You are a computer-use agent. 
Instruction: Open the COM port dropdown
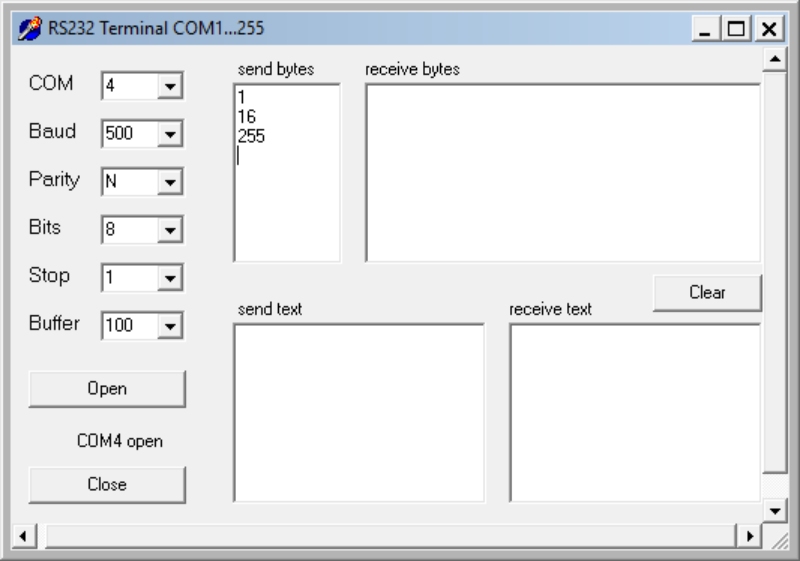[x=170, y=87]
